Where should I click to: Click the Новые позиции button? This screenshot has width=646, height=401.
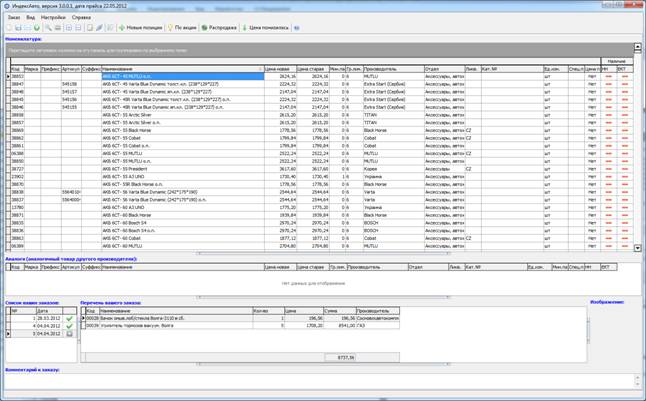[140, 28]
